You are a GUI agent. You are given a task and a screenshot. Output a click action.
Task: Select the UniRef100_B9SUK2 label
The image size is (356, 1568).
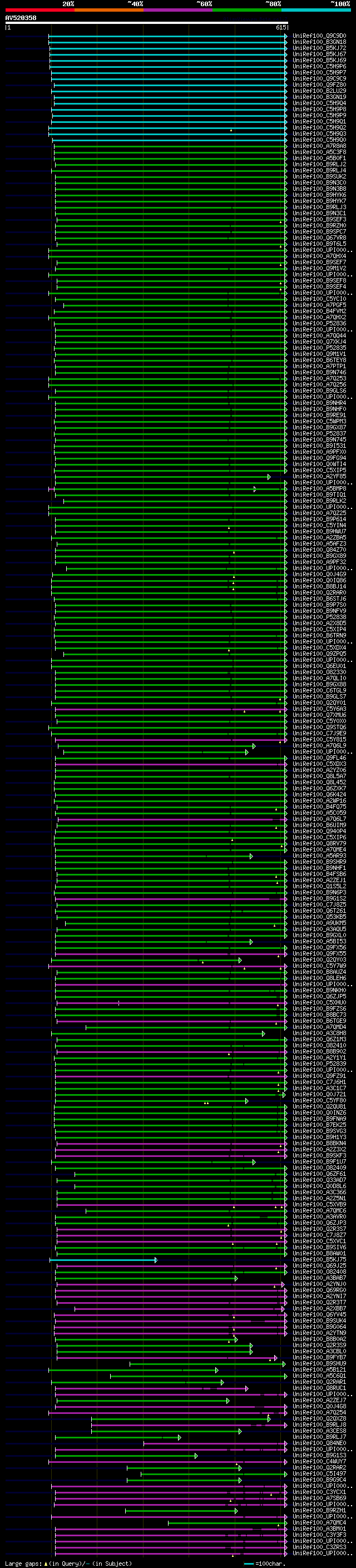click(x=319, y=176)
